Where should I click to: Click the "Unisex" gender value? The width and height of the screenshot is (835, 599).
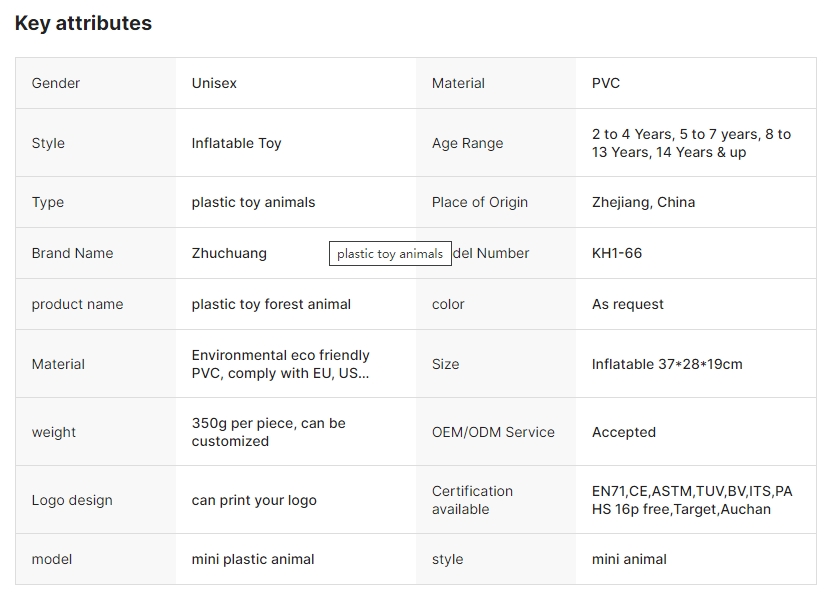pyautogui.click(x=214, y=83)
